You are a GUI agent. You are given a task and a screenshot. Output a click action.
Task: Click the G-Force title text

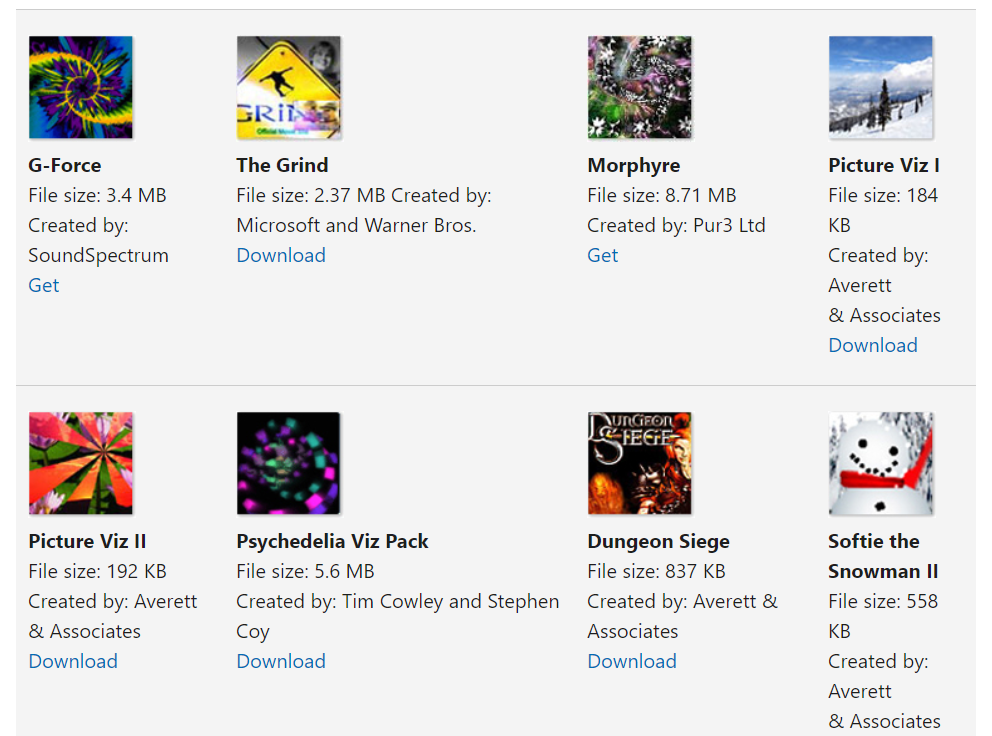tap(65, 165)
